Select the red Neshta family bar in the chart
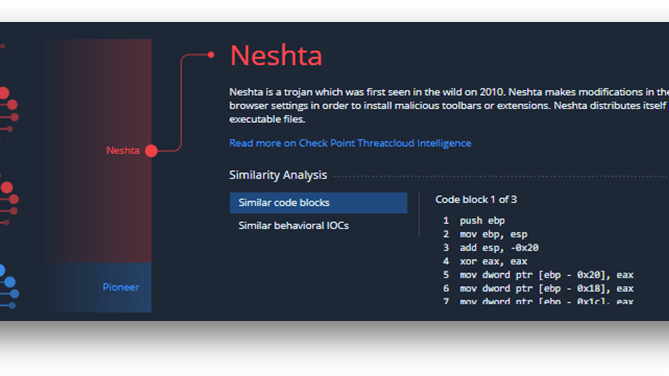The height and width of the screenshot is (376, 669). [x=98, y=151]
